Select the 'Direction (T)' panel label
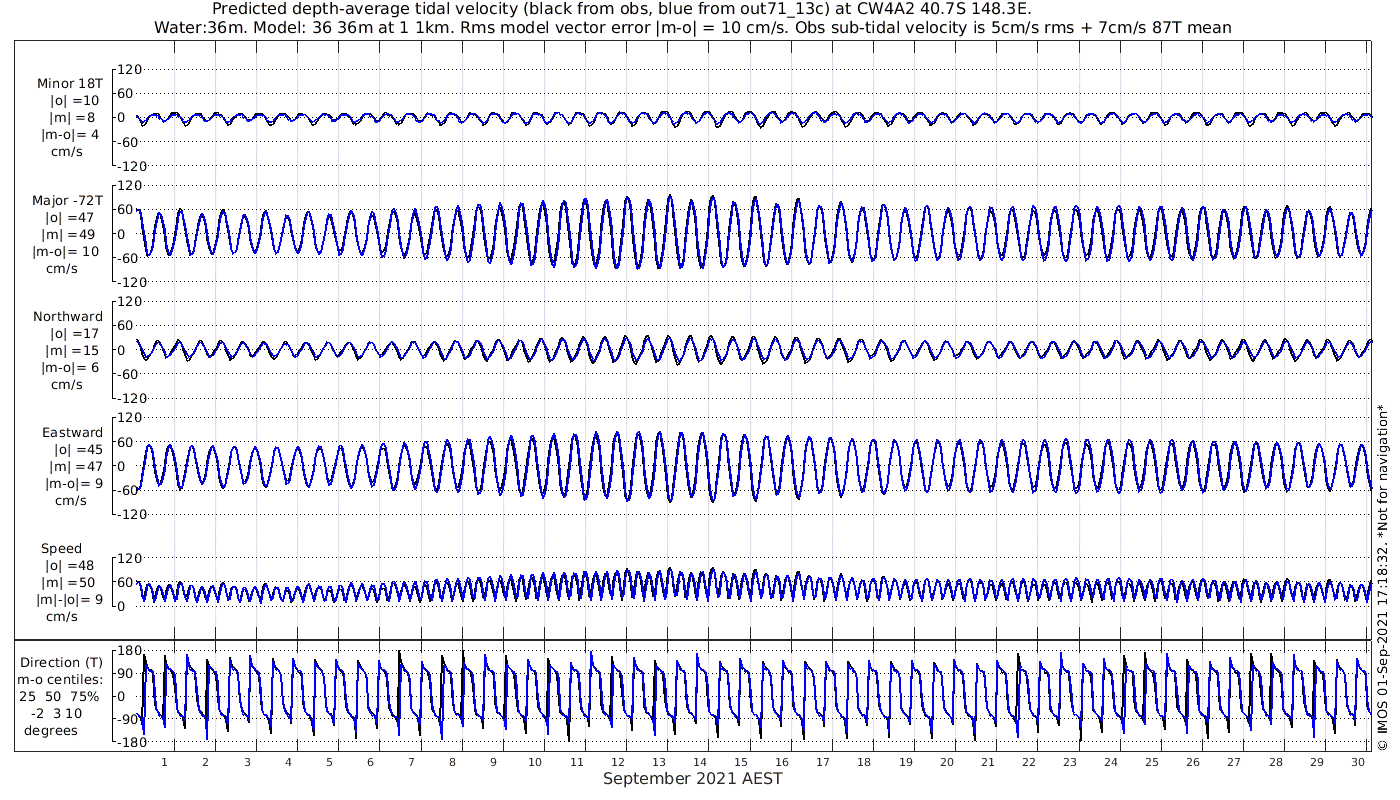The width and height of the screenshot is (1400, 800). [x=62, y=663]
